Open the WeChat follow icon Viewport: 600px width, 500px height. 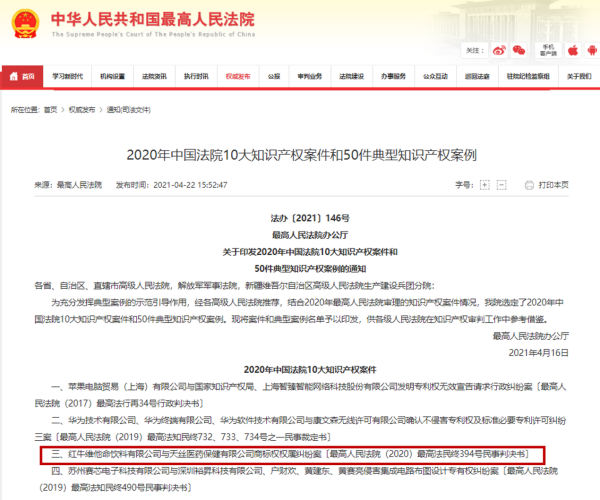(521, 49)
